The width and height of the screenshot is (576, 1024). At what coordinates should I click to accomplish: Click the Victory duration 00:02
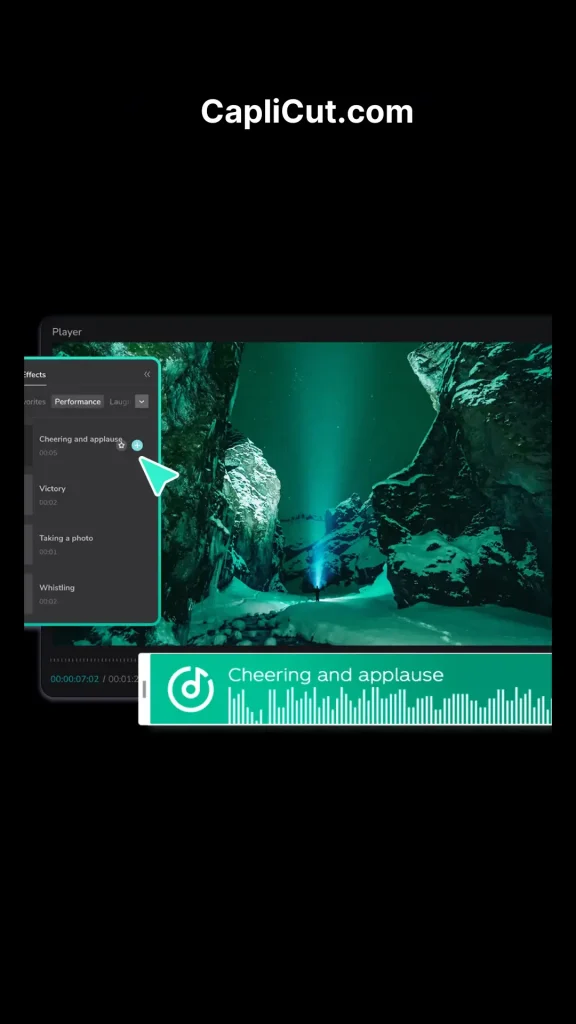(x=48, y=502)
